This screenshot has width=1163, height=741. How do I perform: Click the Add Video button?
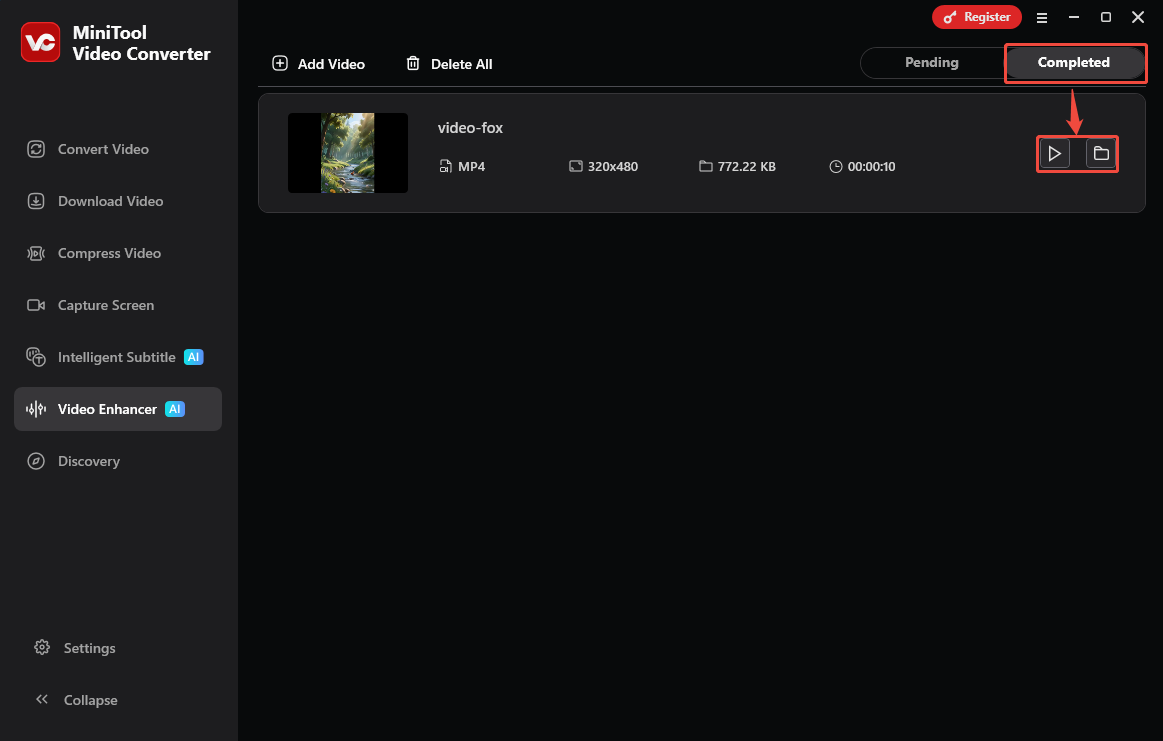pyautogui.click(x=318, y=64)
